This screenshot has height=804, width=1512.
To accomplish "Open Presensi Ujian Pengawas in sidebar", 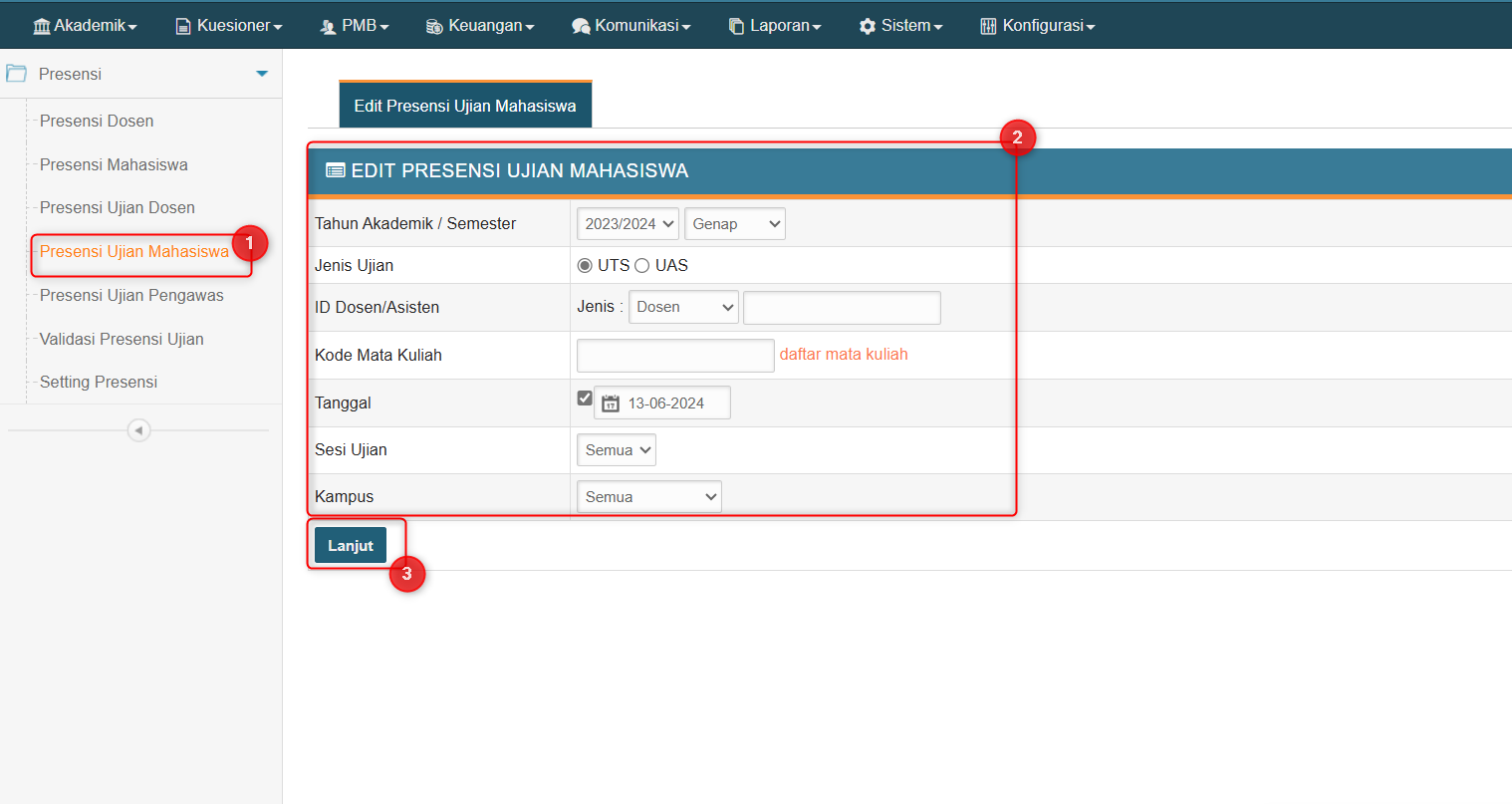I will (131, 296).
